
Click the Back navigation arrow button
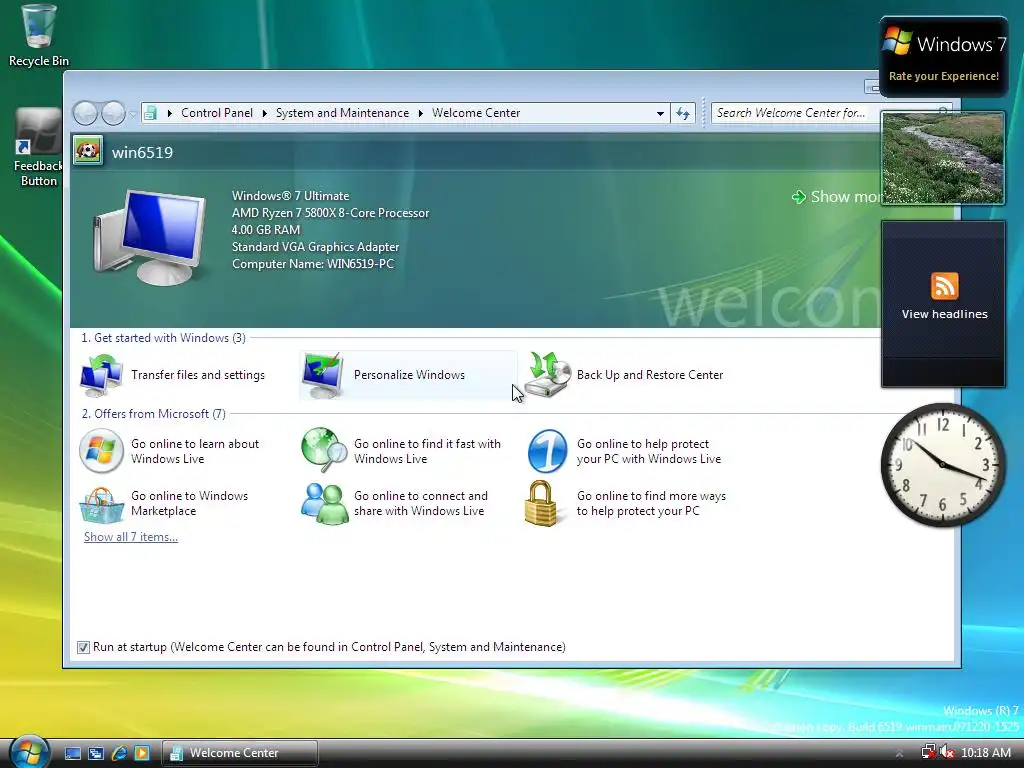(x=86, y=113)
